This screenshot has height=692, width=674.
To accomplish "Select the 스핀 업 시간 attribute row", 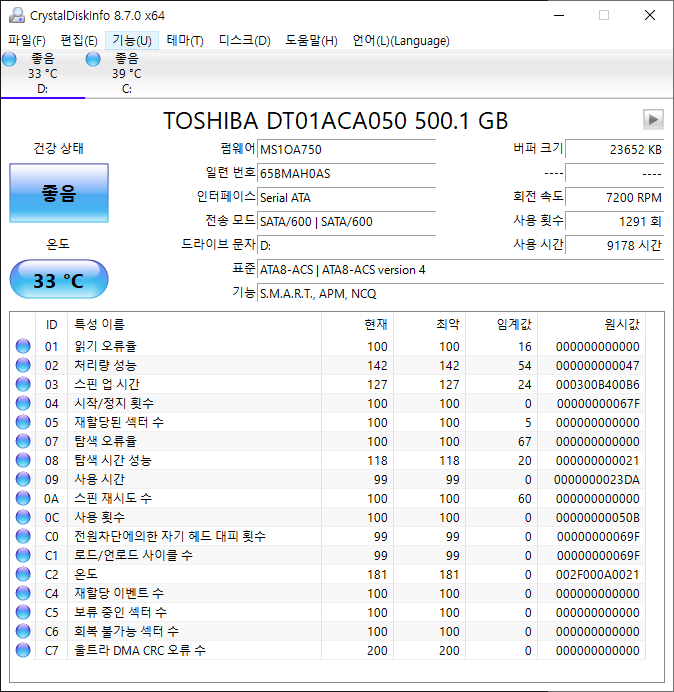I will click(x=328, y=384).
